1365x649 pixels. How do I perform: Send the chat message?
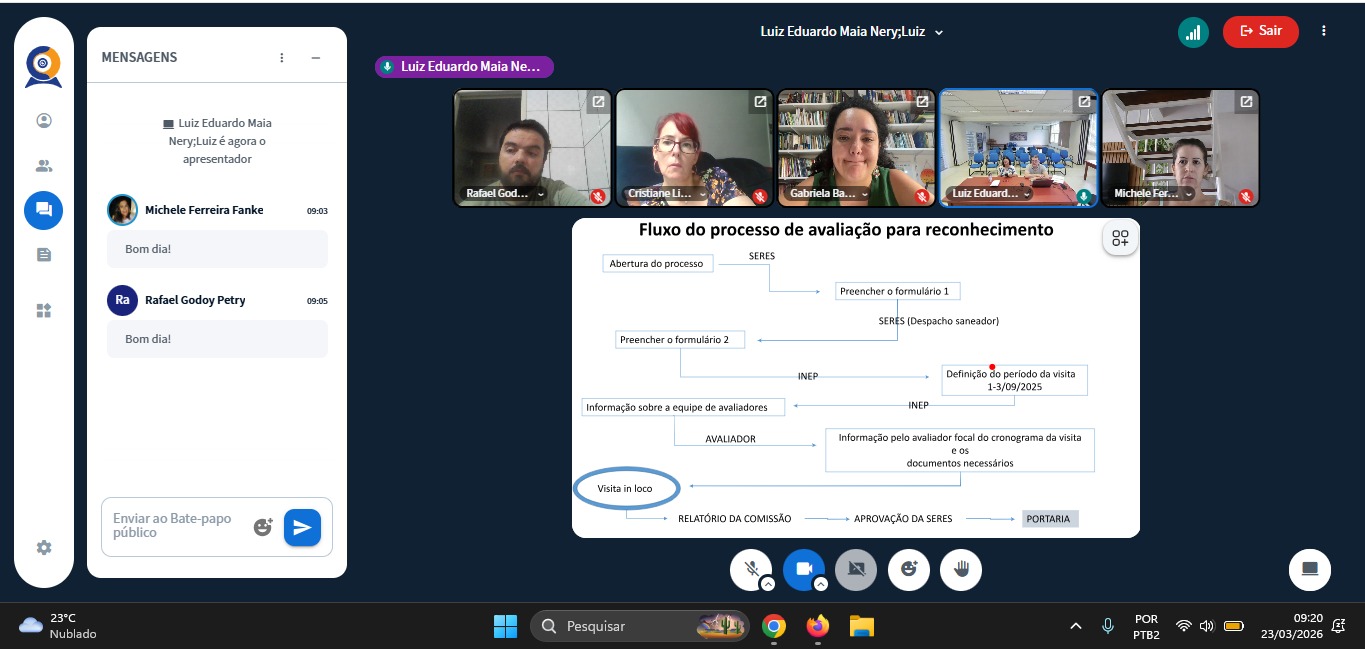click(302, 527)
